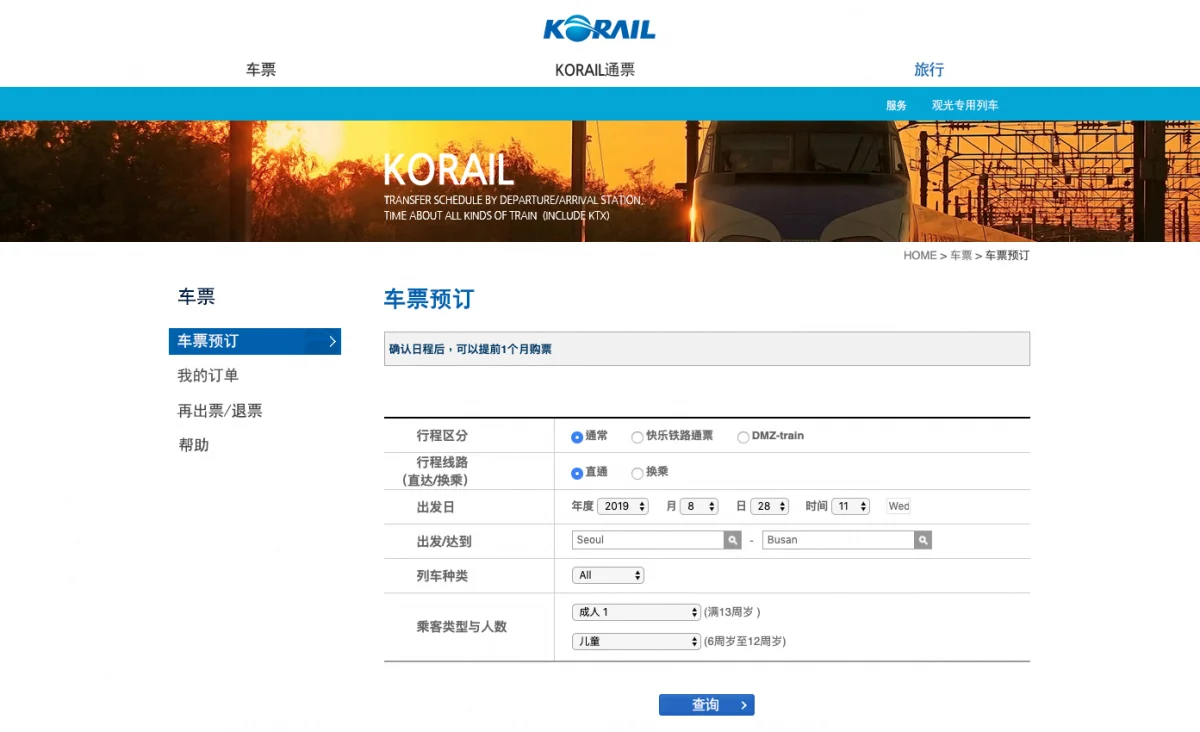The height and width of the screenshot is (732, 1200).
Task: Choose 换乘 transfer route option
Action: (637, 473)
